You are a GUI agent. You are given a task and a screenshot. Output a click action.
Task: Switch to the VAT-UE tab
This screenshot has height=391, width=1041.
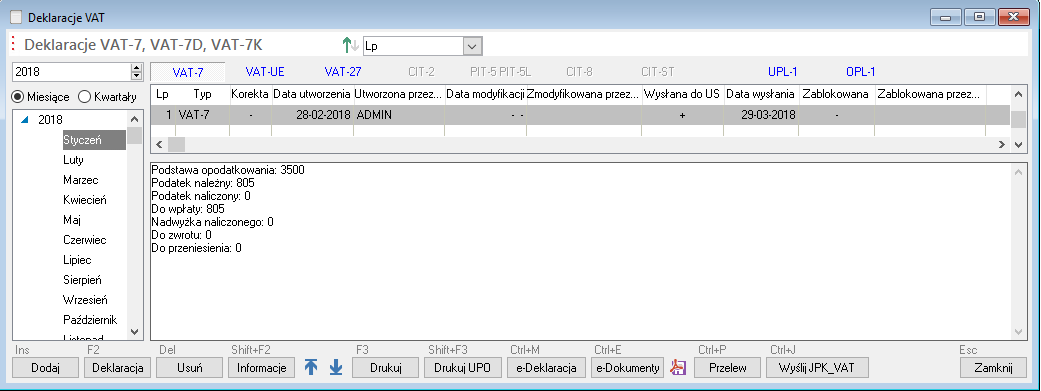pyautogui.click(x=265, y=71)
